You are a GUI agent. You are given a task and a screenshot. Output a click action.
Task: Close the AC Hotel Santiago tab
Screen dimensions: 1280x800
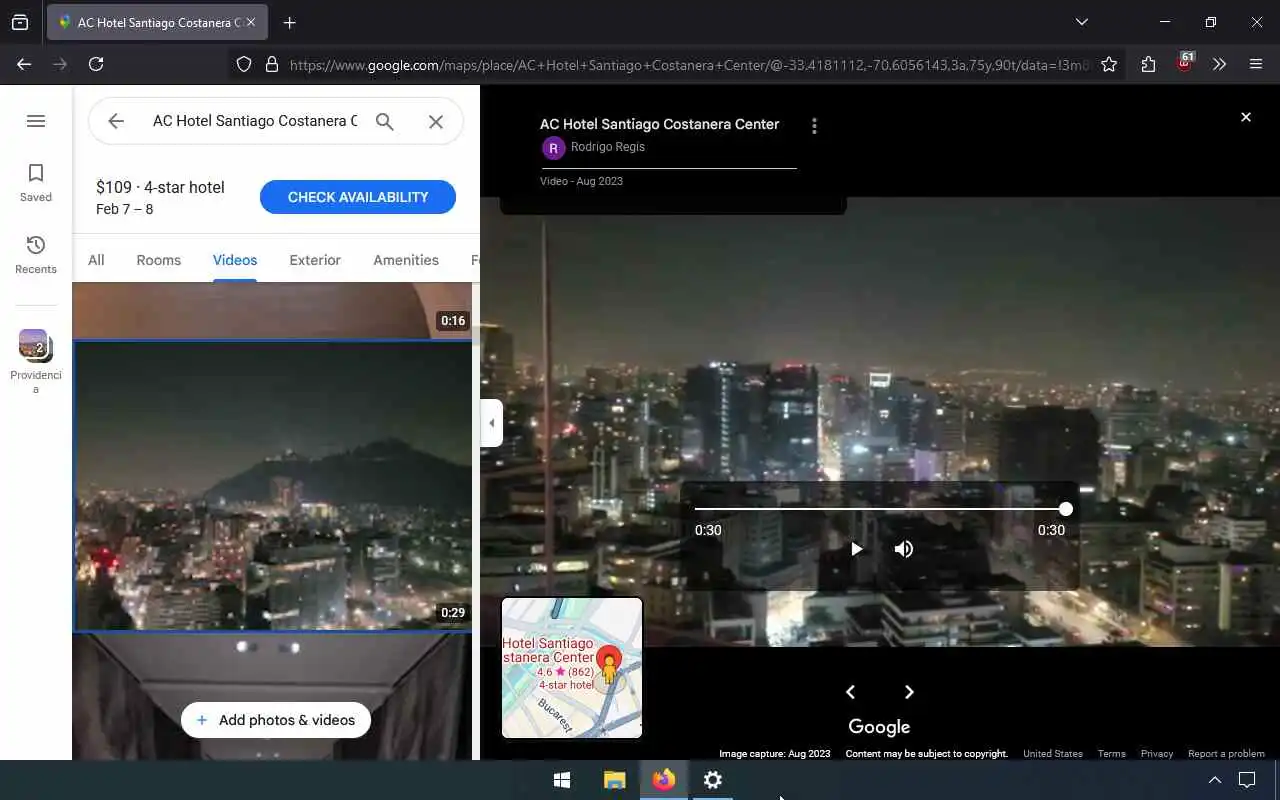click(250, 22)
